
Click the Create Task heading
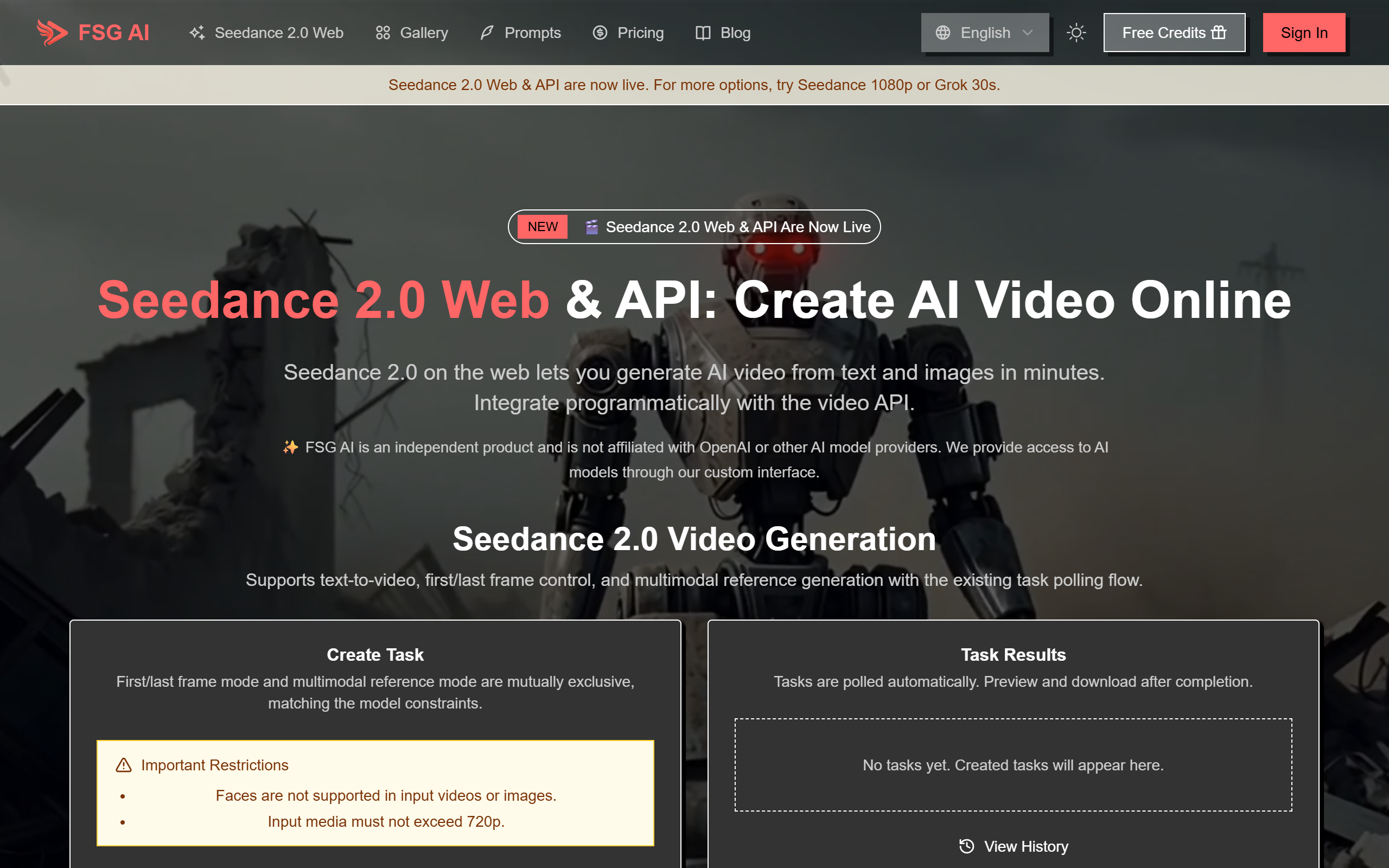pos(375,654)
